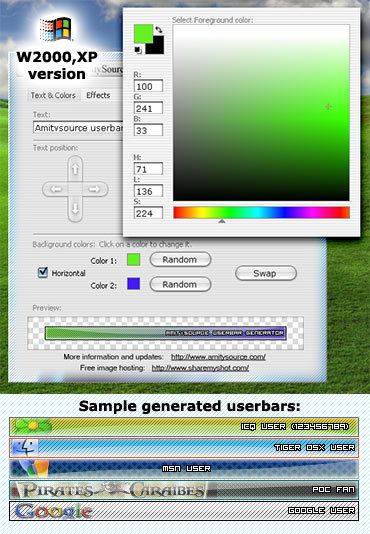
Task: Open the Text & Colors tab
Action: tap(53, 95)
